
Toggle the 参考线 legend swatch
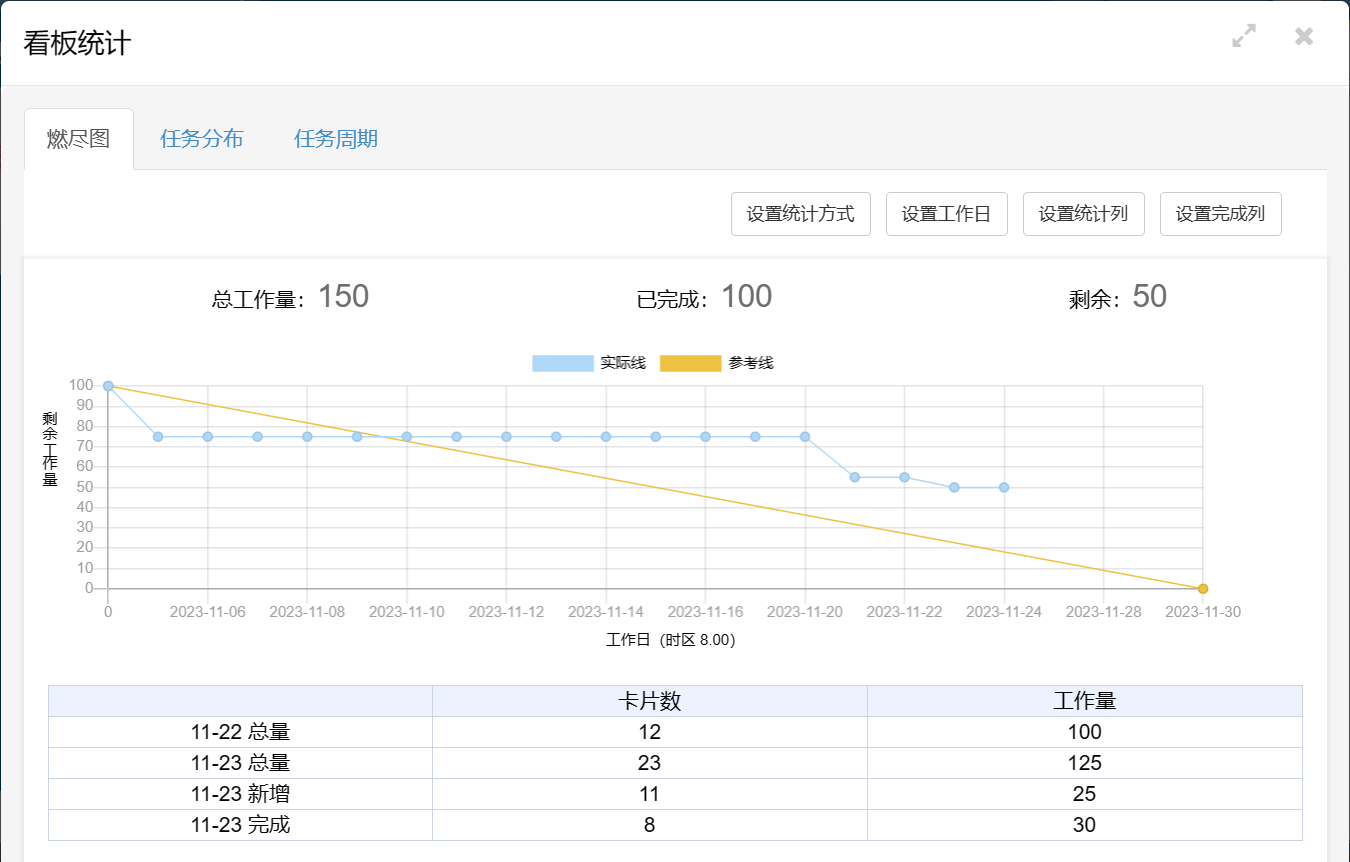pos(690,363)
